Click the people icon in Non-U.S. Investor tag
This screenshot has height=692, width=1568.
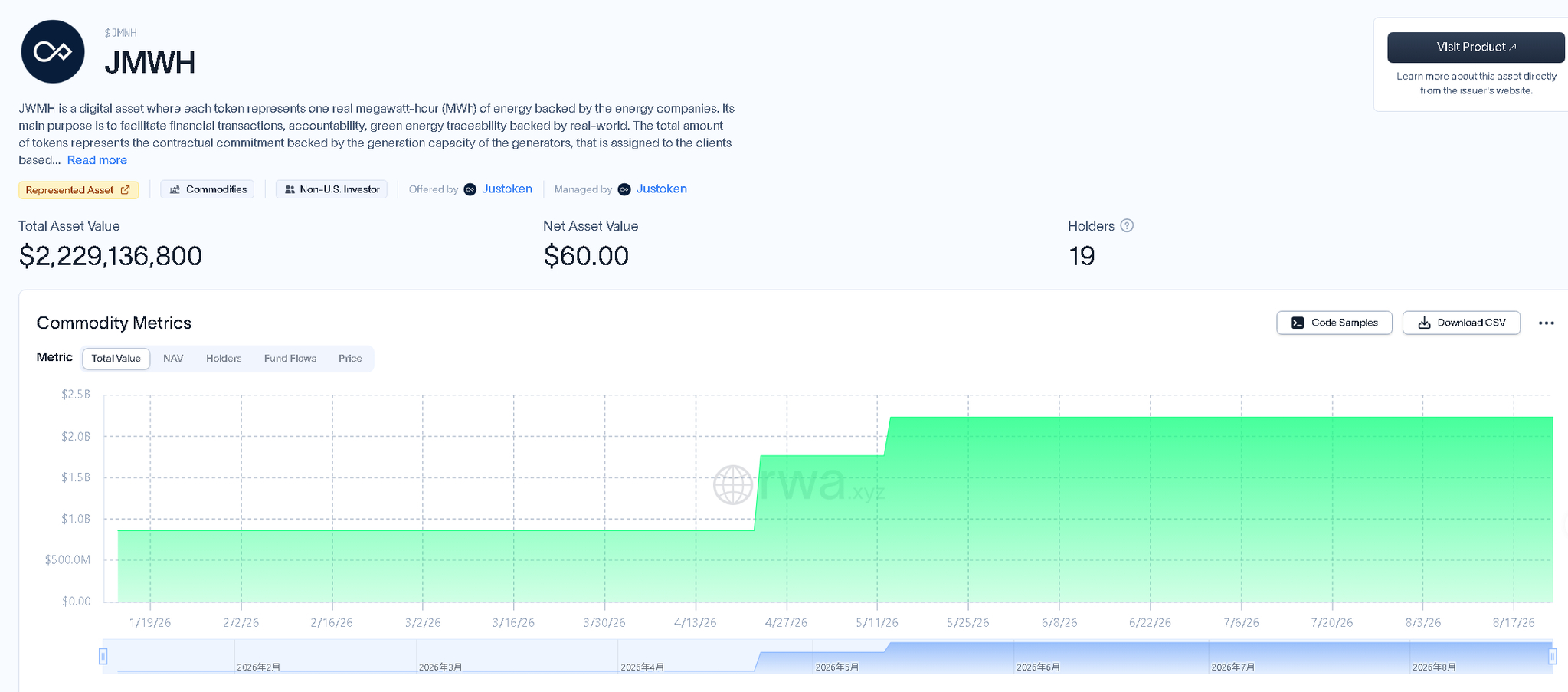290,189
